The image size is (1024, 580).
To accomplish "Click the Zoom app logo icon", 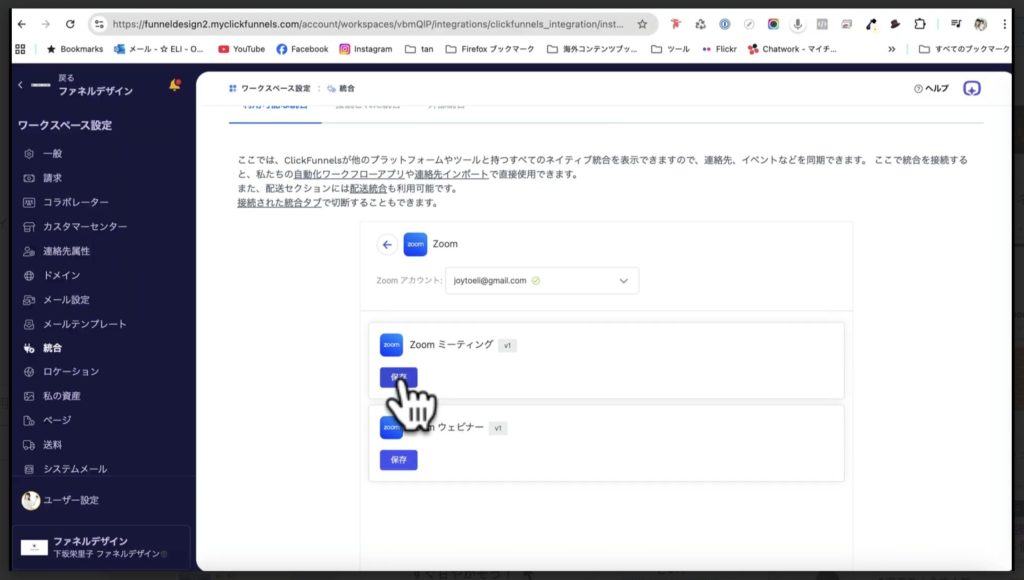I will pyautogui.click(x=415, y=244).
